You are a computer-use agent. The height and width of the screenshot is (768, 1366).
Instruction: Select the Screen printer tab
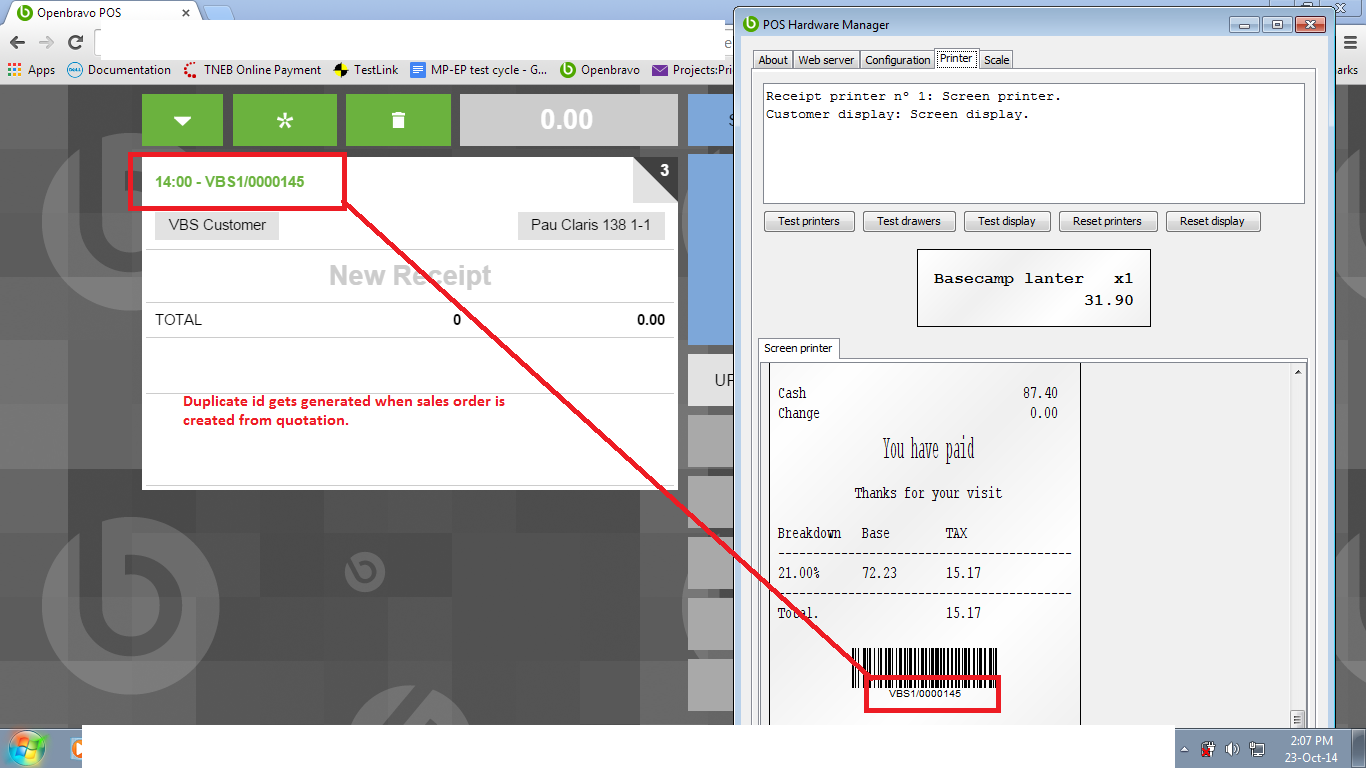pos(798,348)
